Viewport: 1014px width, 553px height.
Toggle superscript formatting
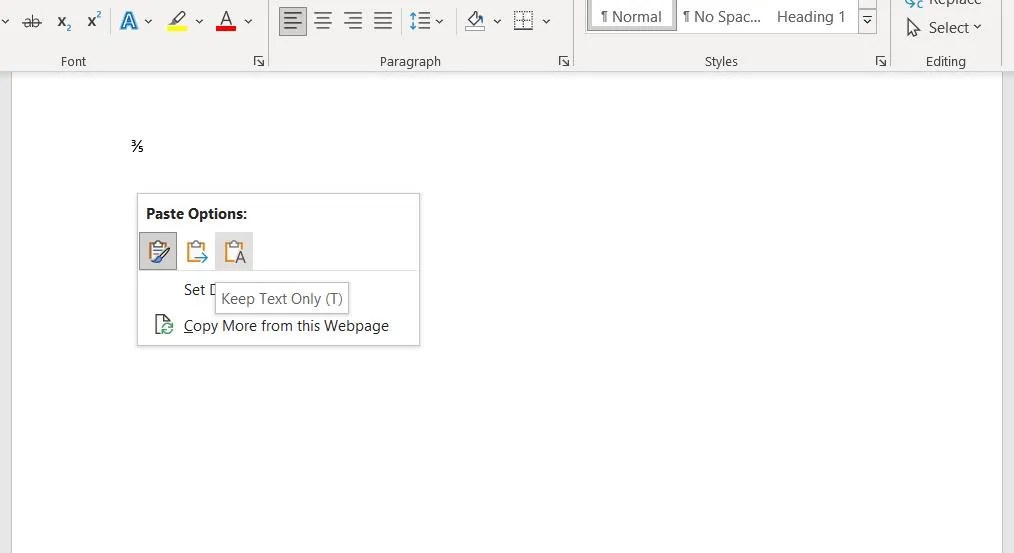[94, 21]
